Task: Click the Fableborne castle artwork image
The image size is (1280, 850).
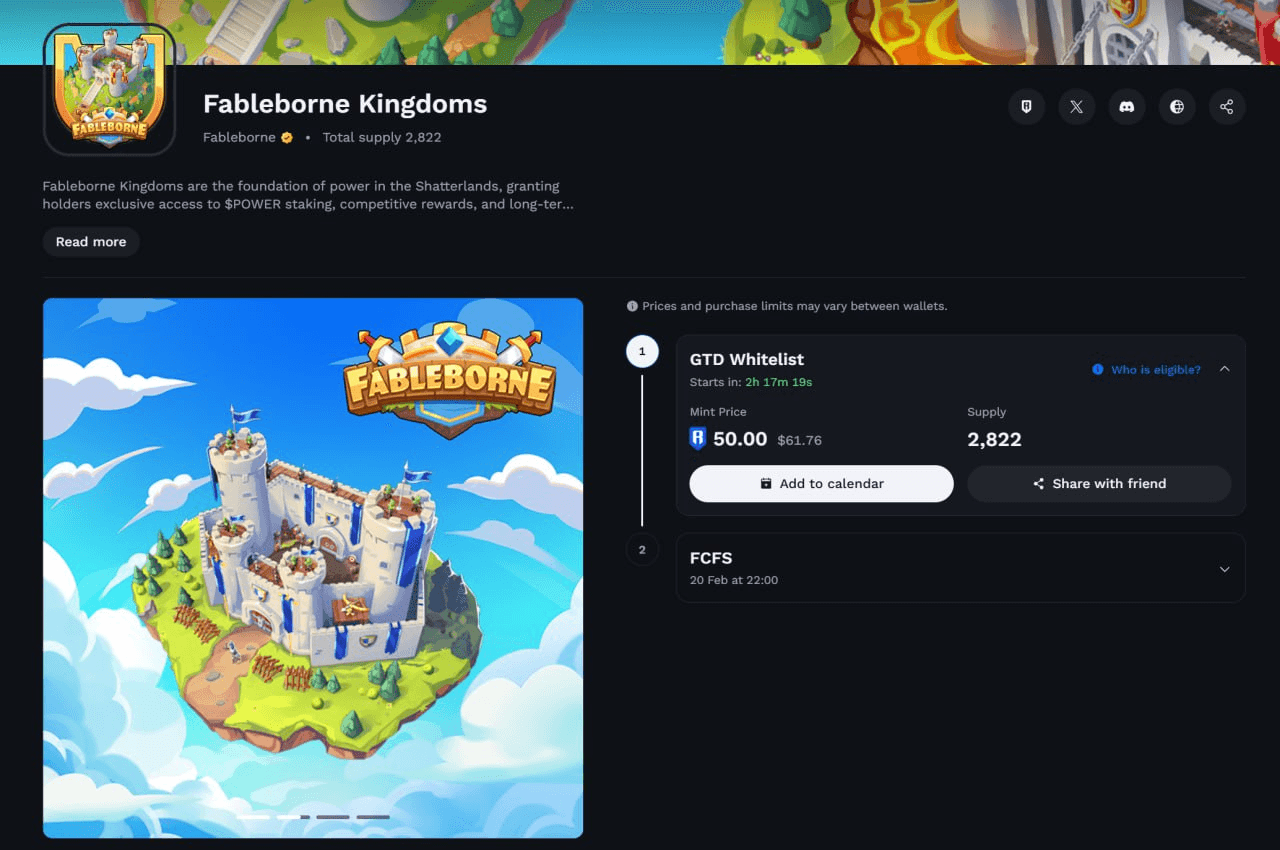Action: 313,568
